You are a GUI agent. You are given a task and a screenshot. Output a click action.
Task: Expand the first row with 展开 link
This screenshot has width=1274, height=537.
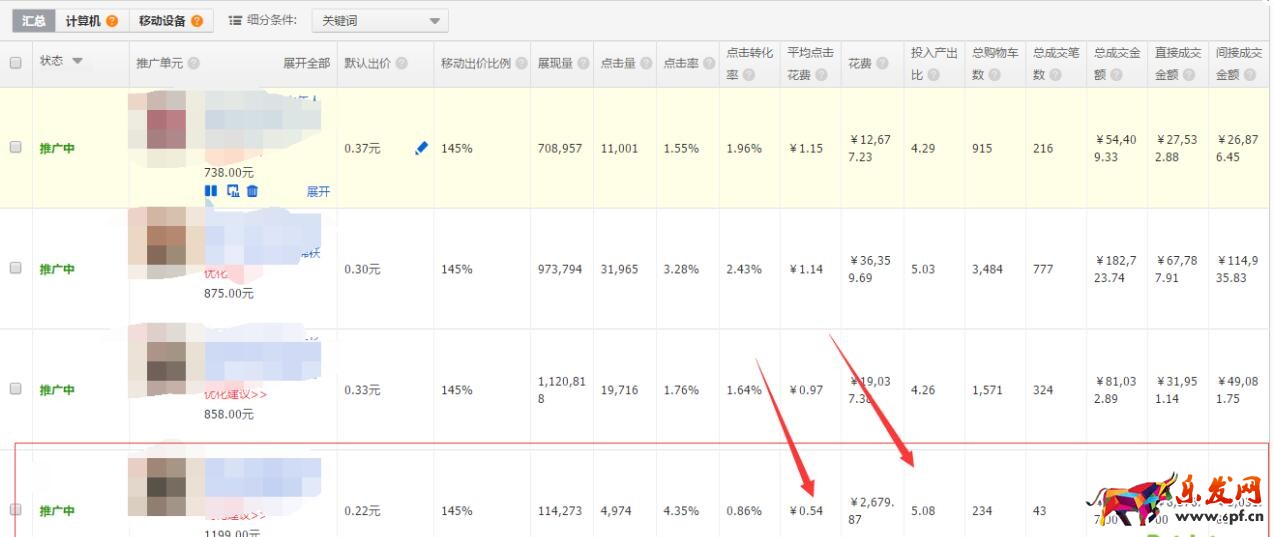(x=318, y=192)
